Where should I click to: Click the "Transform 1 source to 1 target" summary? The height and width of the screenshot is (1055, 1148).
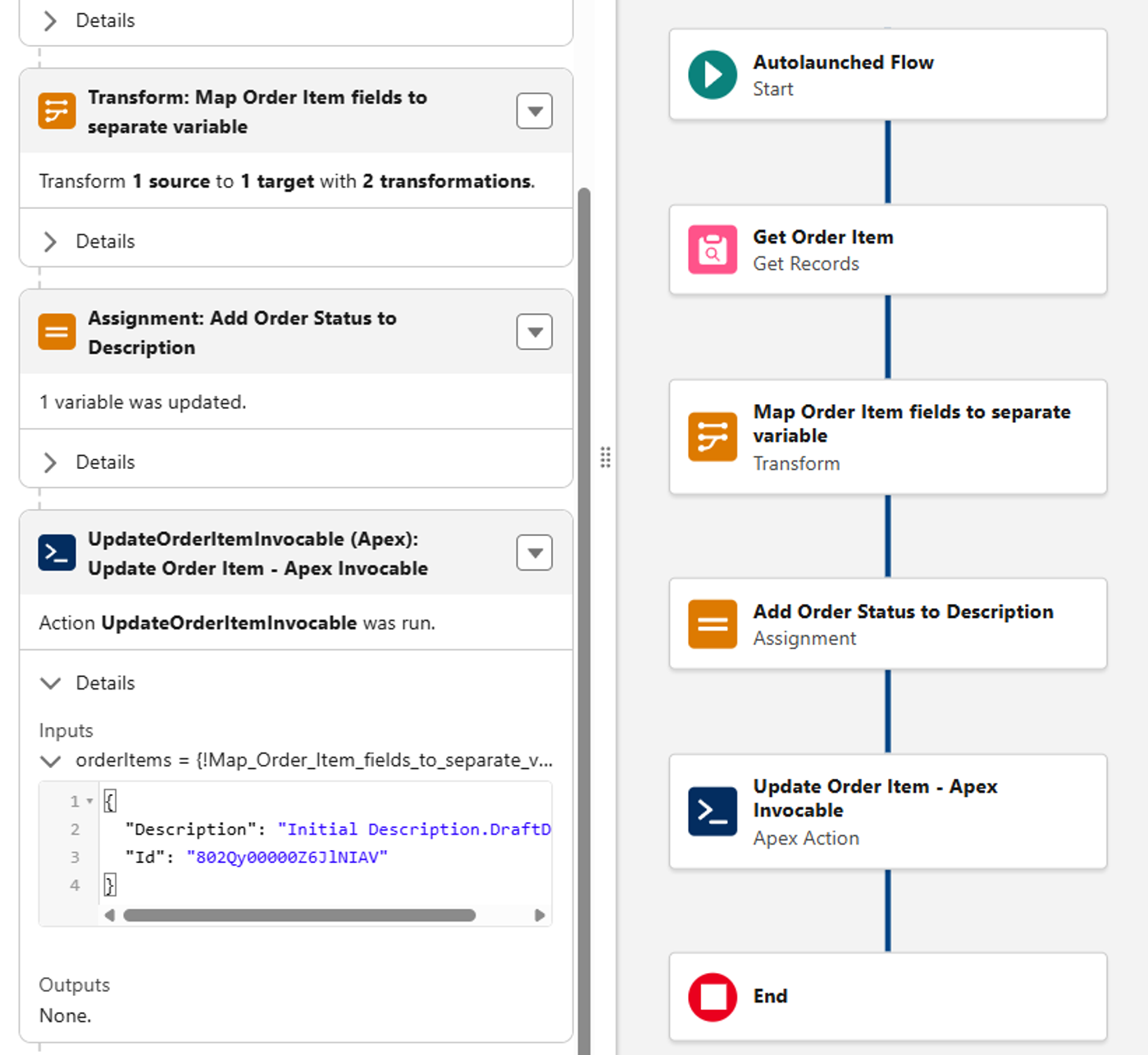pyautogui.click(x=287, y=181)
